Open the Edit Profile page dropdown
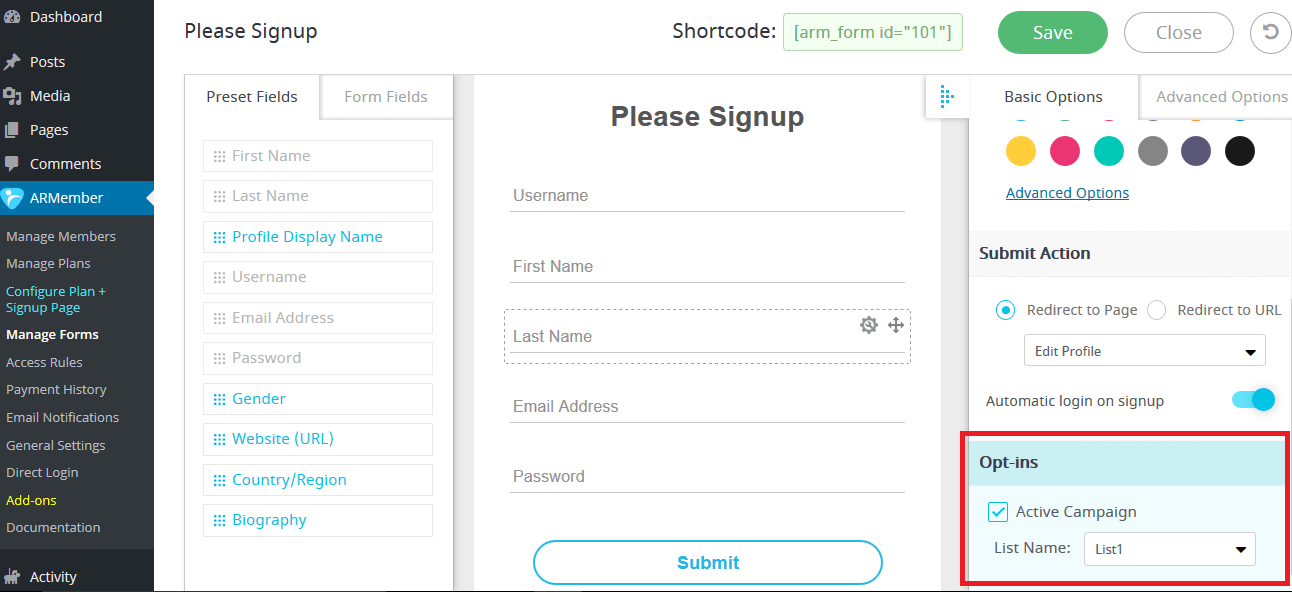The image size is (1292, 592). [1145, 351]
